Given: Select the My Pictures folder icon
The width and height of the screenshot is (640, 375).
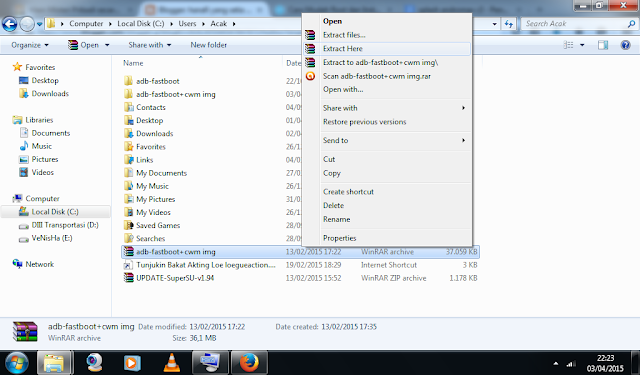Looking at the screenshot, I should coord(129,199).
